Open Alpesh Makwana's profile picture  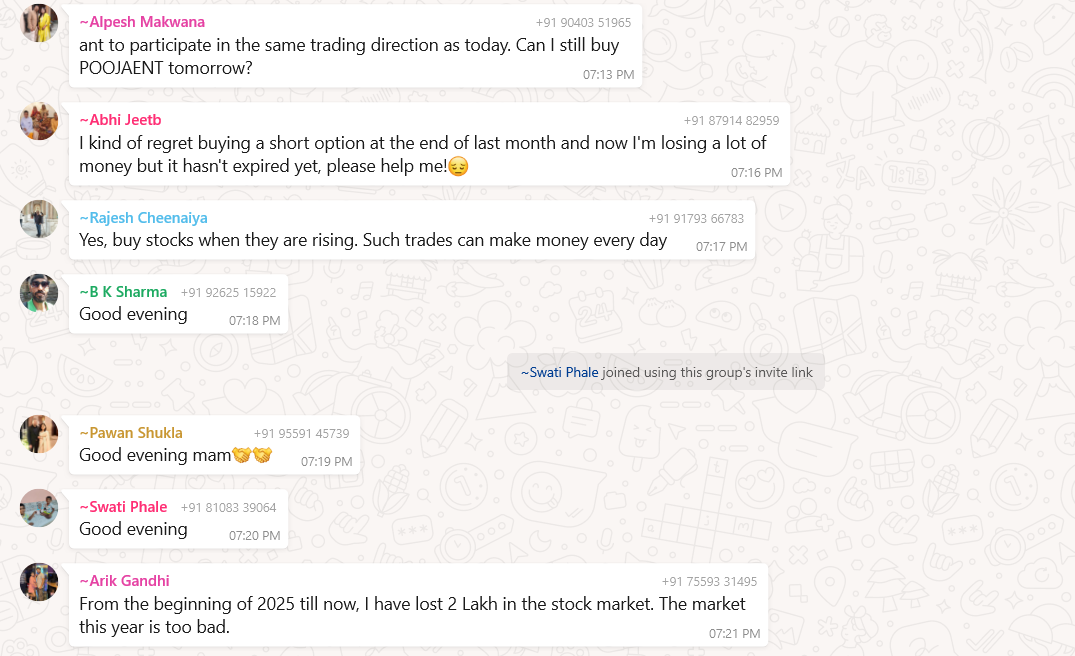click(39, 23)
